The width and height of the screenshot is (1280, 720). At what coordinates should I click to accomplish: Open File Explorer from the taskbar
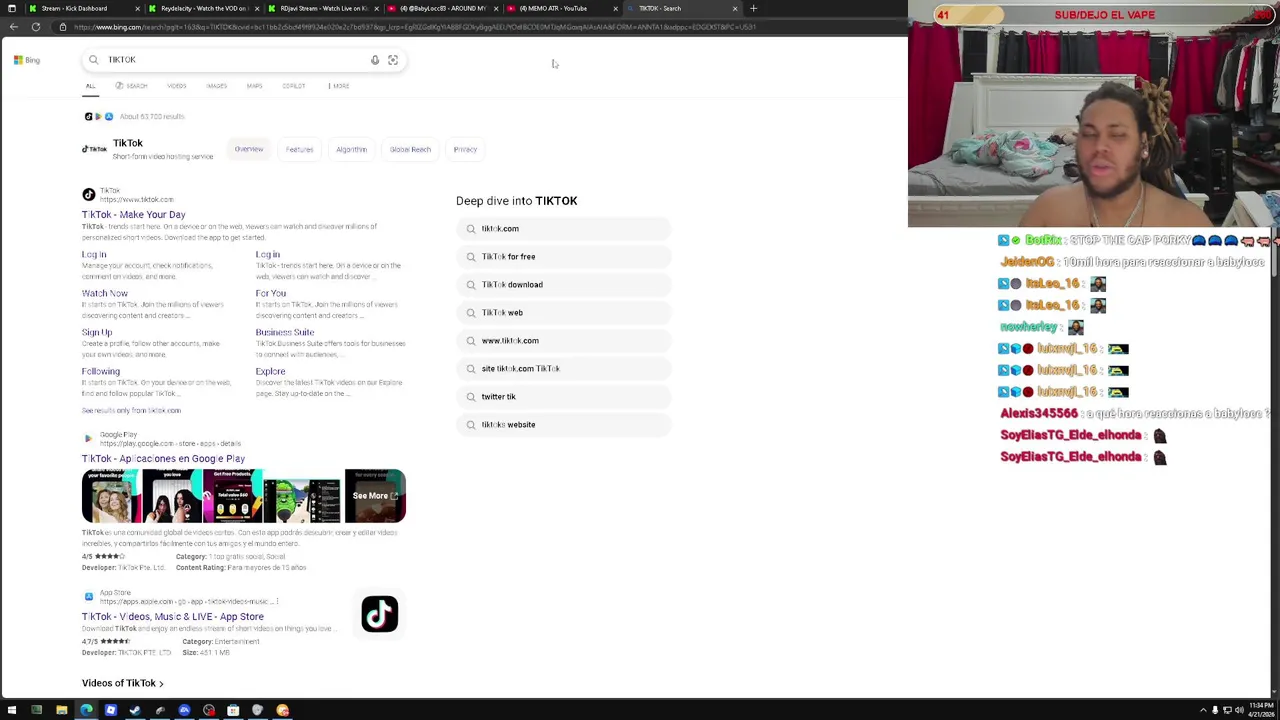62,710
